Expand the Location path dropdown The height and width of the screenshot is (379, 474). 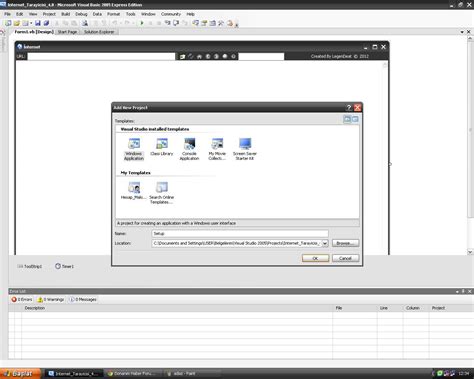pos(325,243)
